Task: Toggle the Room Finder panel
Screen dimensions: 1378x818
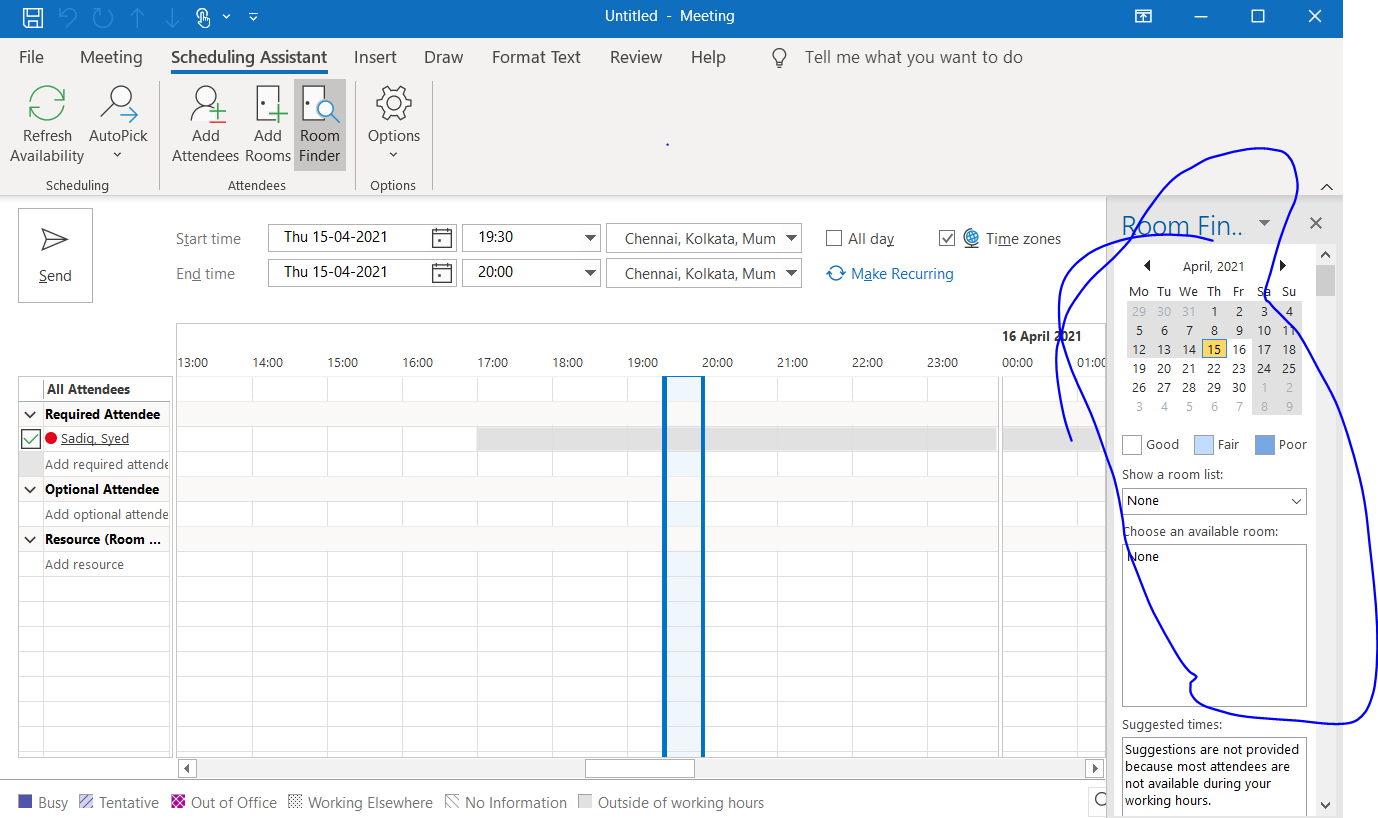Action: coord(319,120)
